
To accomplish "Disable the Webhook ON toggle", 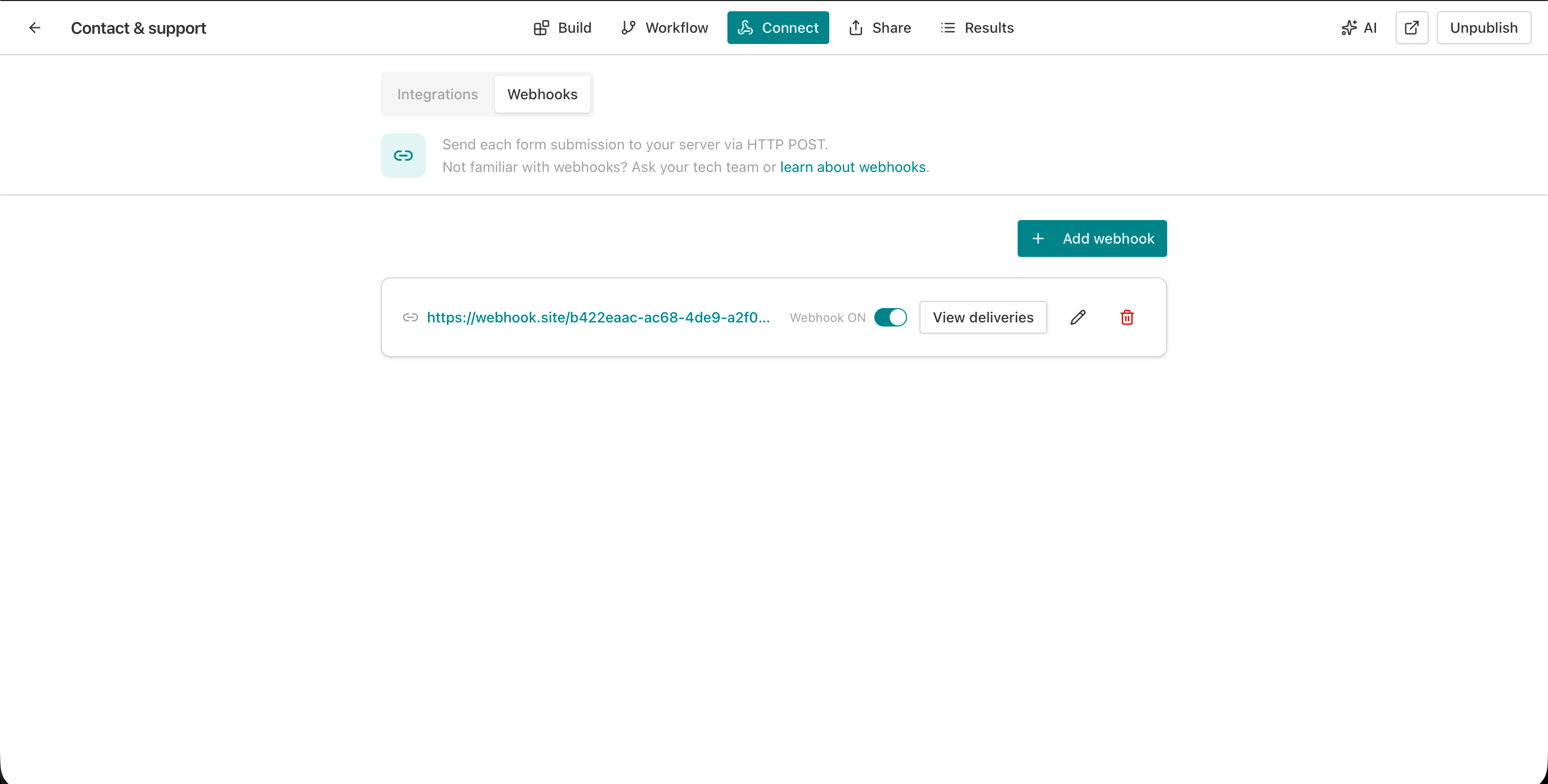I will (891, 317).
